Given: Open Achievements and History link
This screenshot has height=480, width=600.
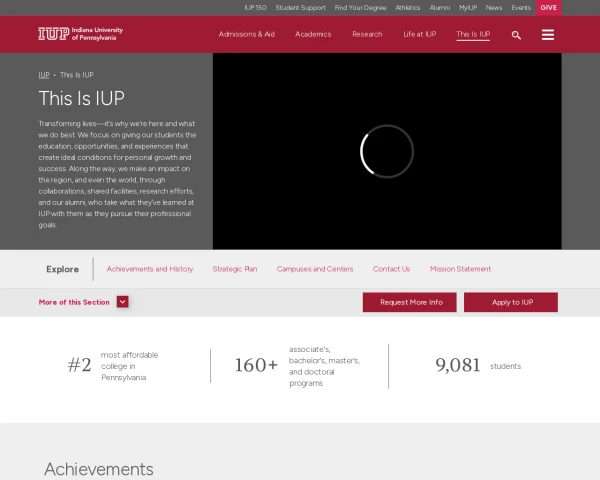Looking at the screenshot, I should (150, 269).
